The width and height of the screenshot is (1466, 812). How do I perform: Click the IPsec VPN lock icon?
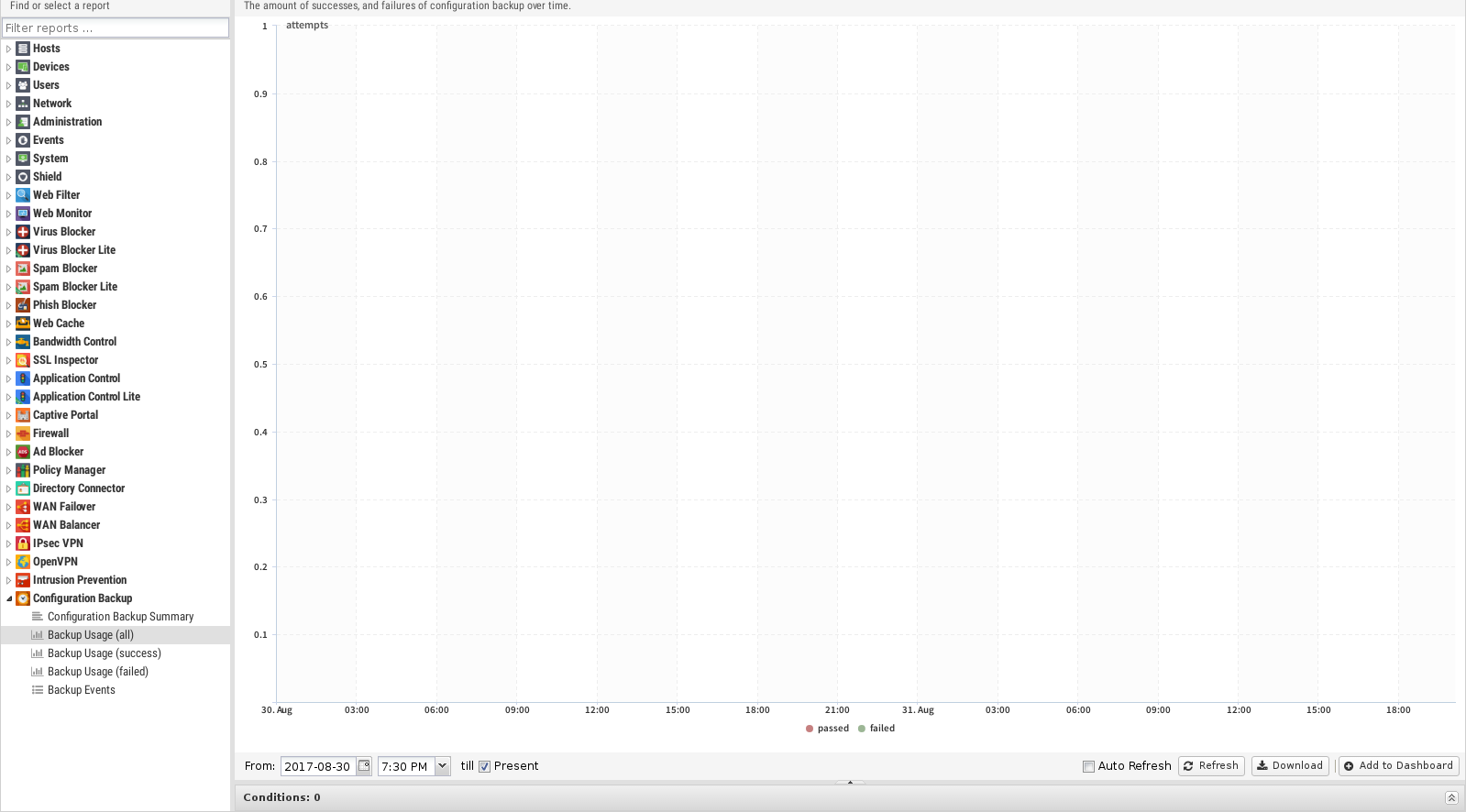[23, 543]
